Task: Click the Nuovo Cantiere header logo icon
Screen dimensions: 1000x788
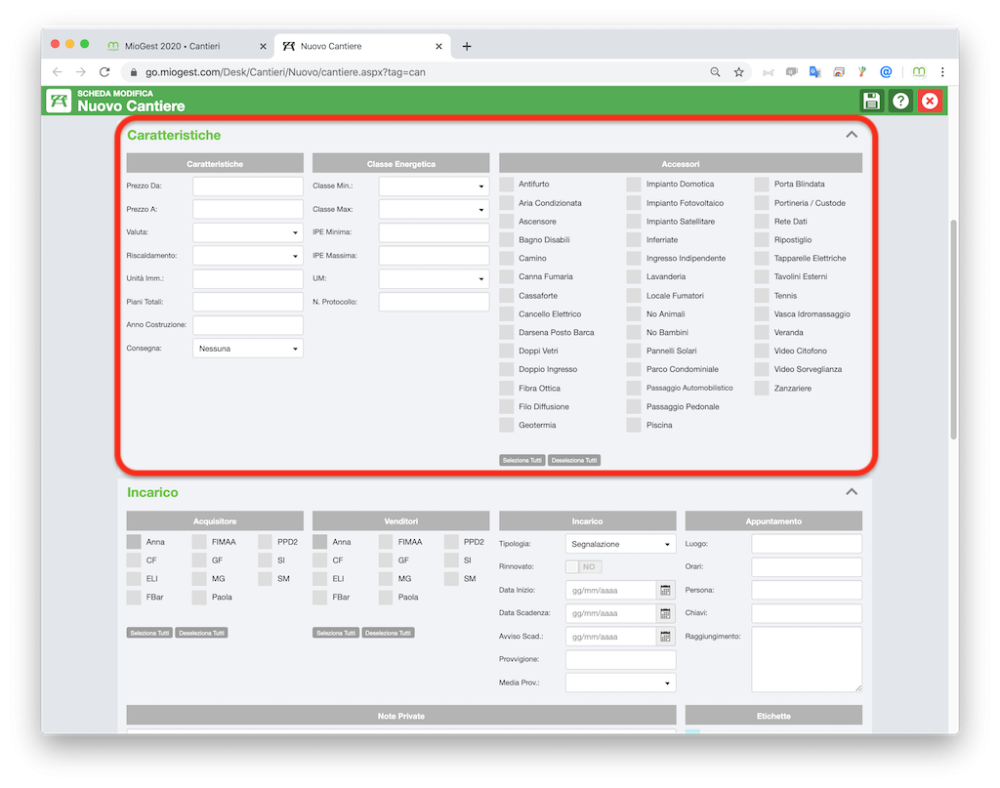Action: tap(59, 101)
